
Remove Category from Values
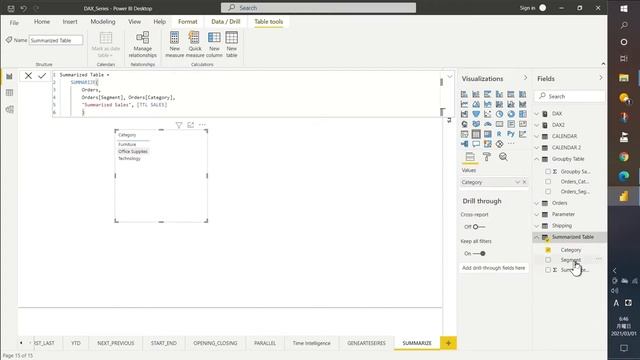(x=524, y=182)
